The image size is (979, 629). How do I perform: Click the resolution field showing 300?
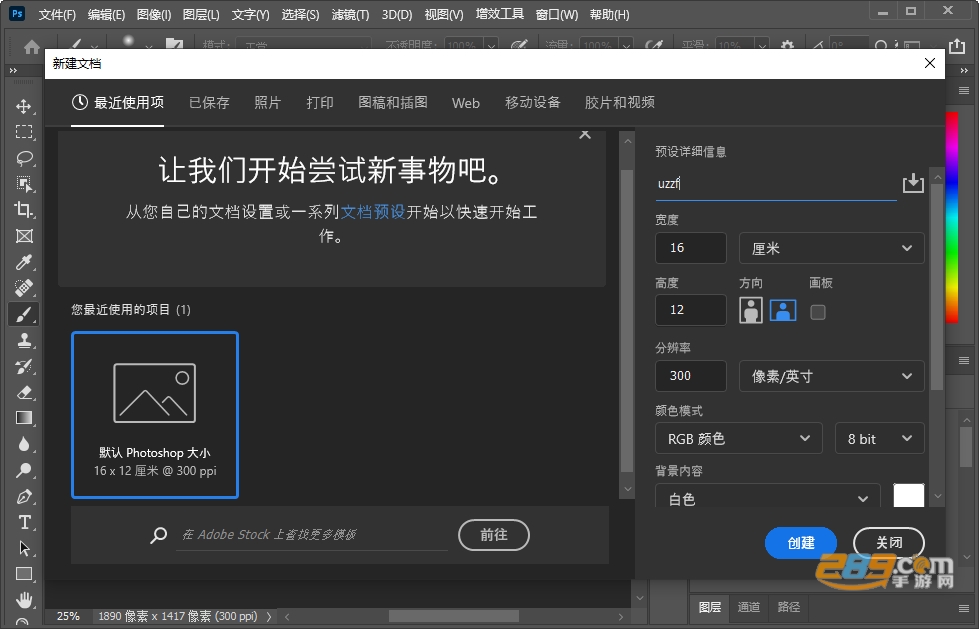[691, 376]
